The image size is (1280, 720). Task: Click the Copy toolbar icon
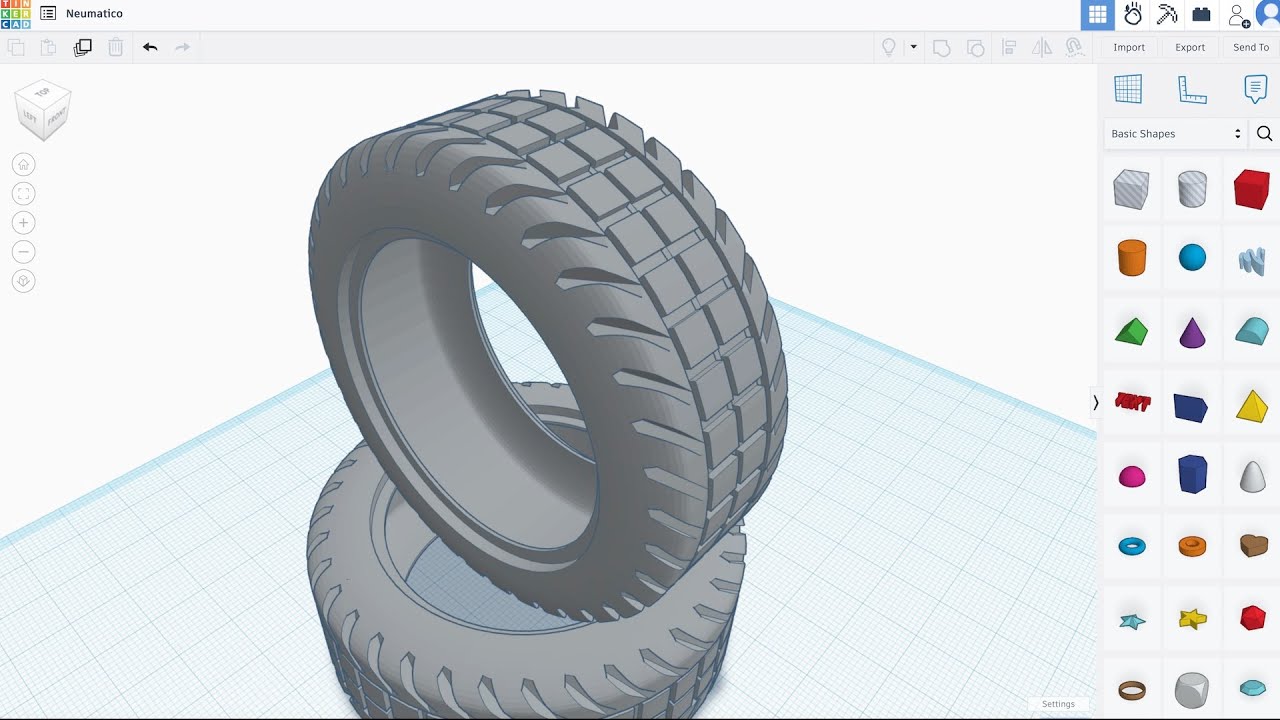16,47
